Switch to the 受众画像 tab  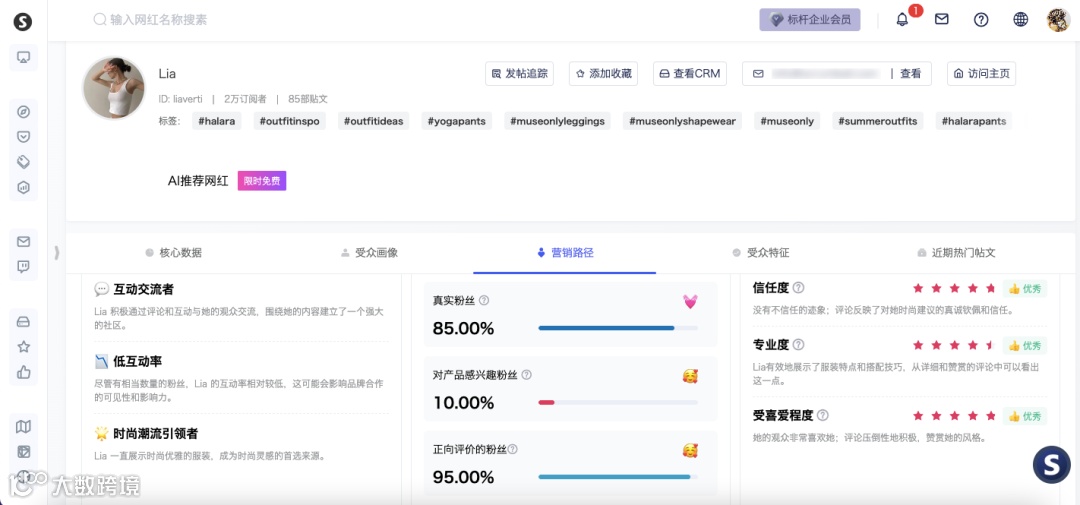(370, 253)
